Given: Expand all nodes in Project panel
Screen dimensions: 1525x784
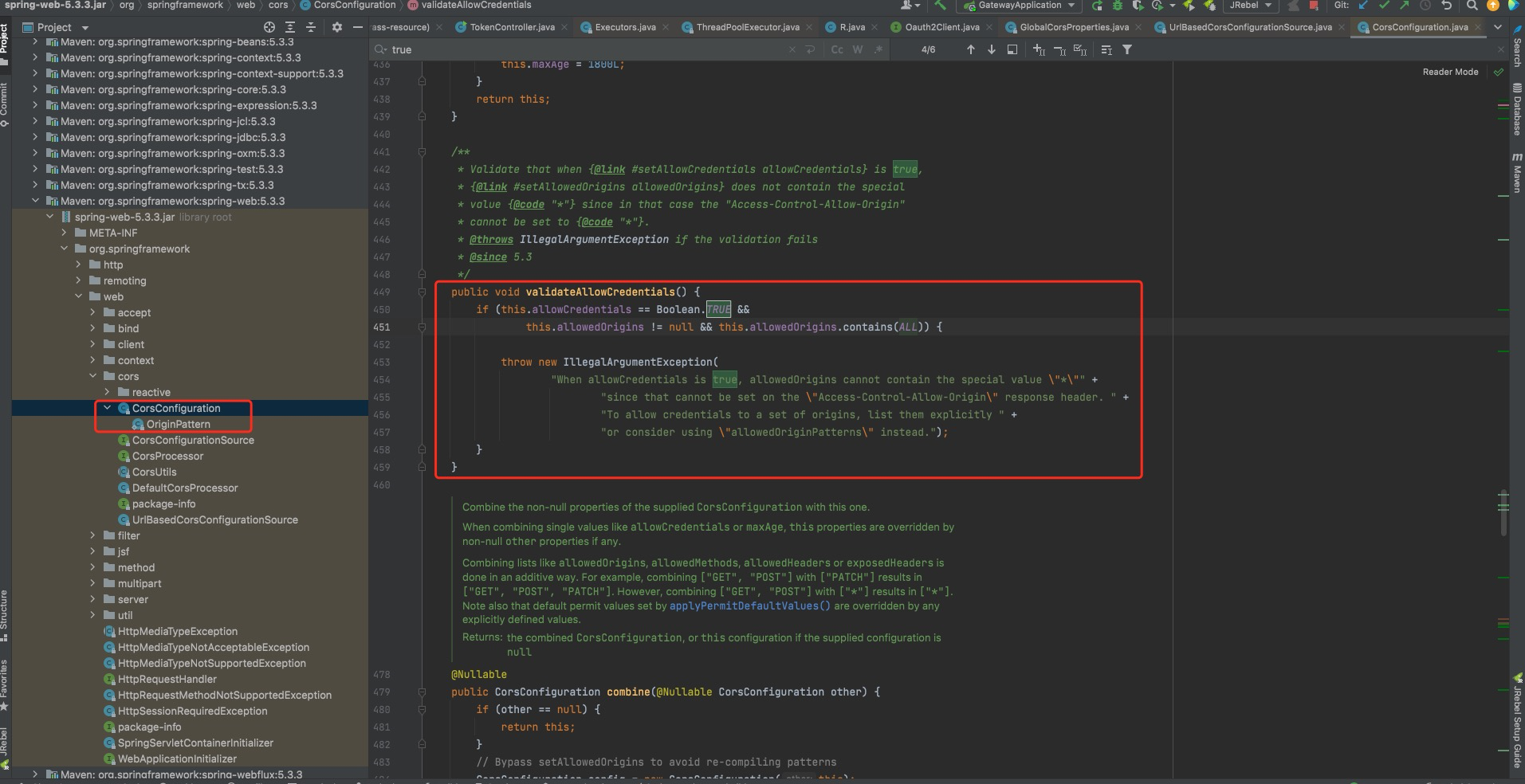Looking at the screenshot, I should pos(290,27).
